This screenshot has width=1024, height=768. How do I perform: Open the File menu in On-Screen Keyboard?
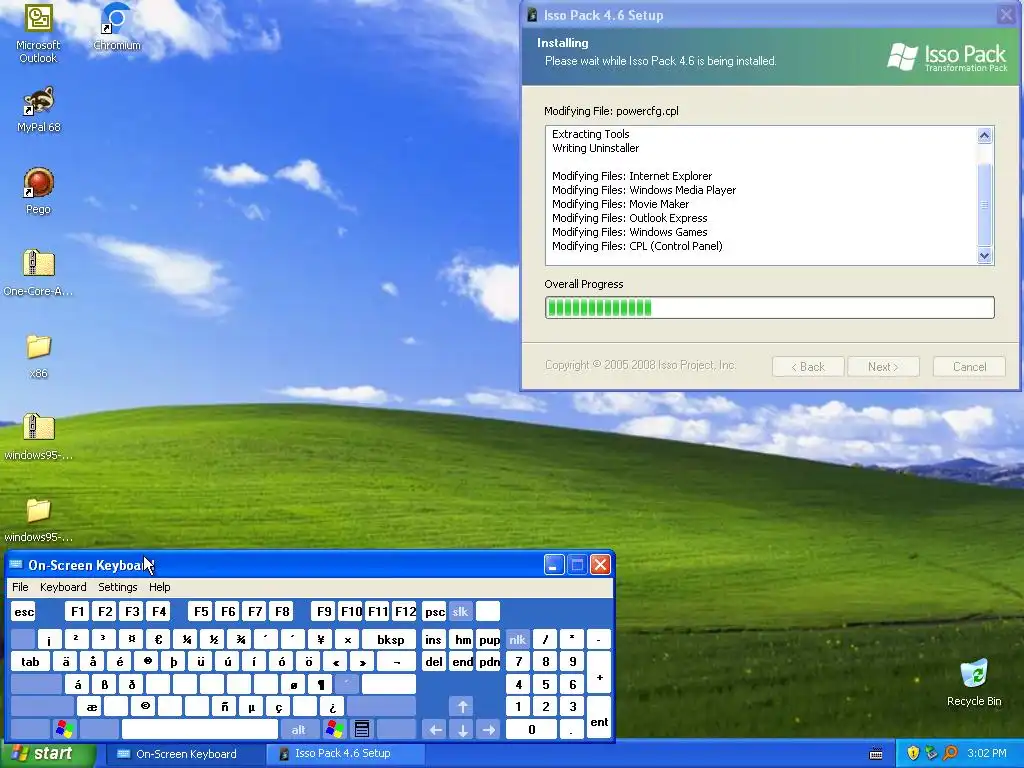[20, 587]
